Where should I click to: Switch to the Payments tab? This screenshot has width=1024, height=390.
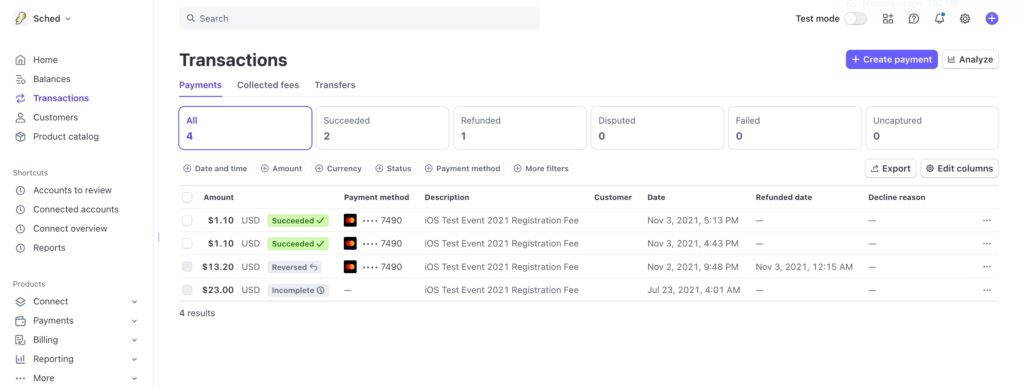(x=200, y=85)
